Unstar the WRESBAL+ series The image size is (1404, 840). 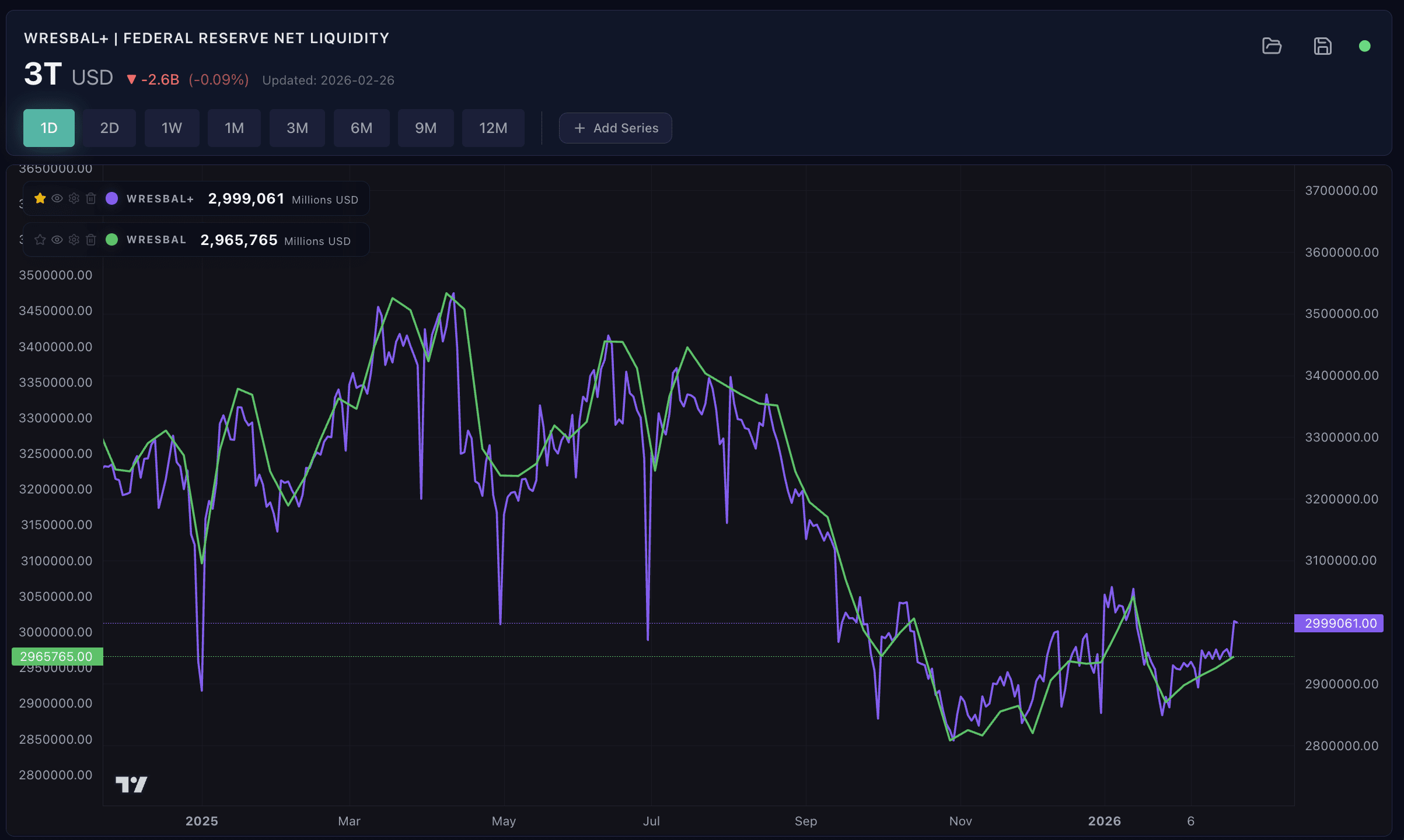[40, 198]
